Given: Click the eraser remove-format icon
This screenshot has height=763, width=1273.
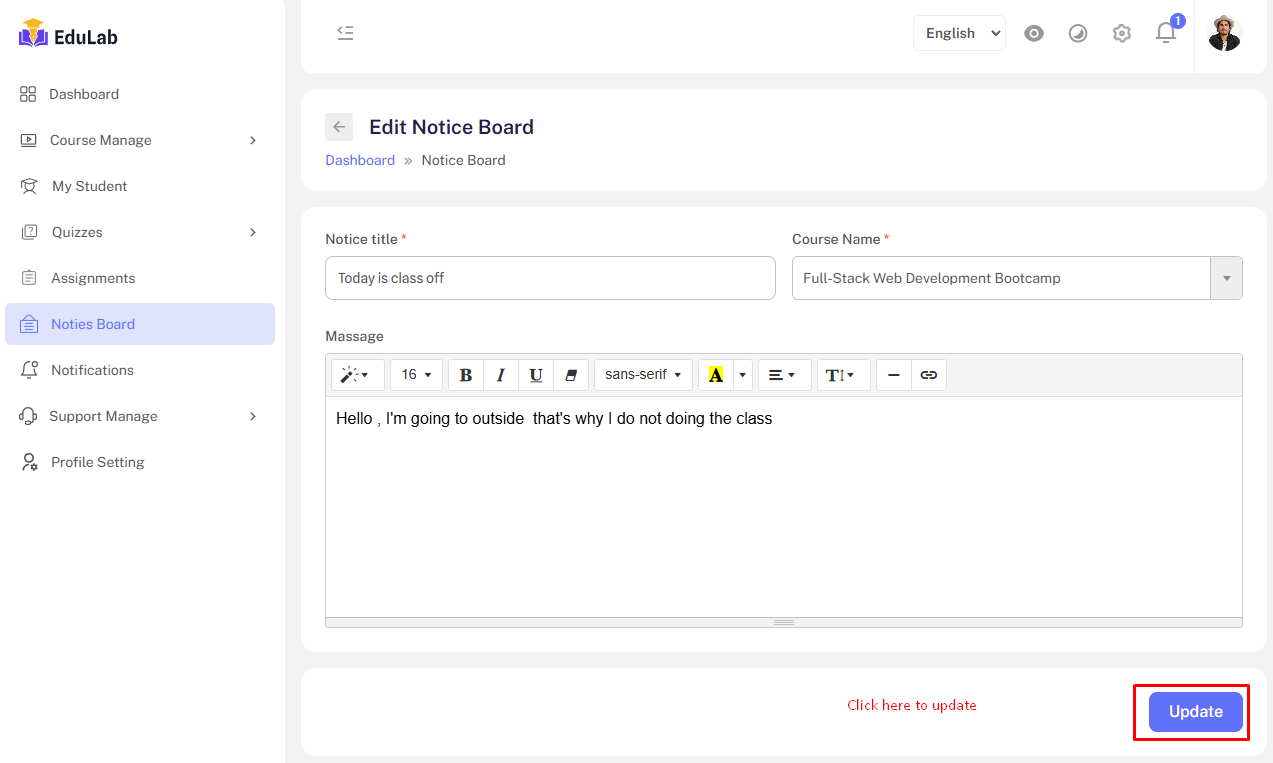Looking at the screenshot, I should click(571, 375).
